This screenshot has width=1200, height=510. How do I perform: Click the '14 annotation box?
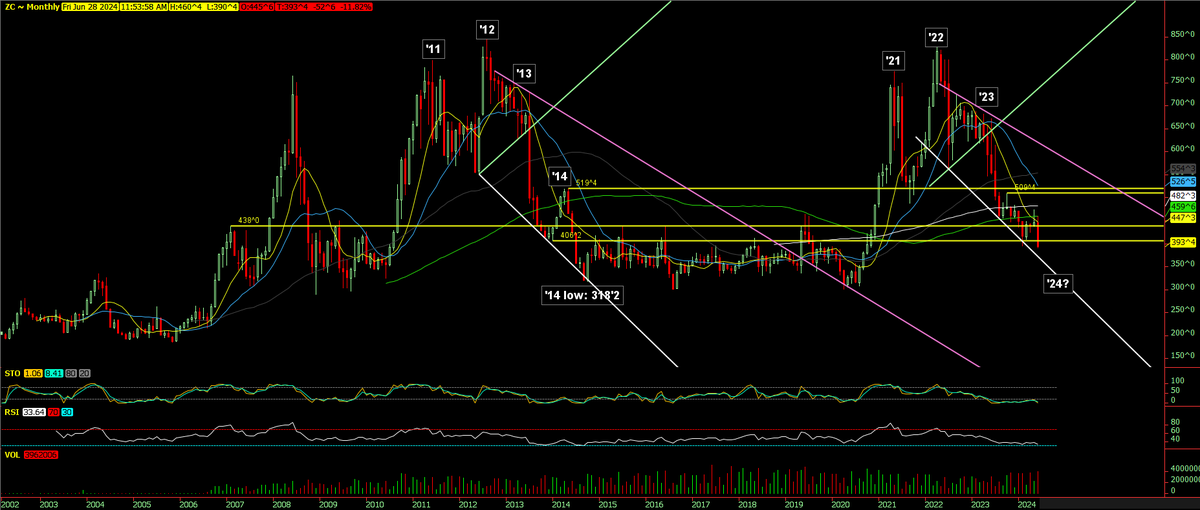pos(558,175)
